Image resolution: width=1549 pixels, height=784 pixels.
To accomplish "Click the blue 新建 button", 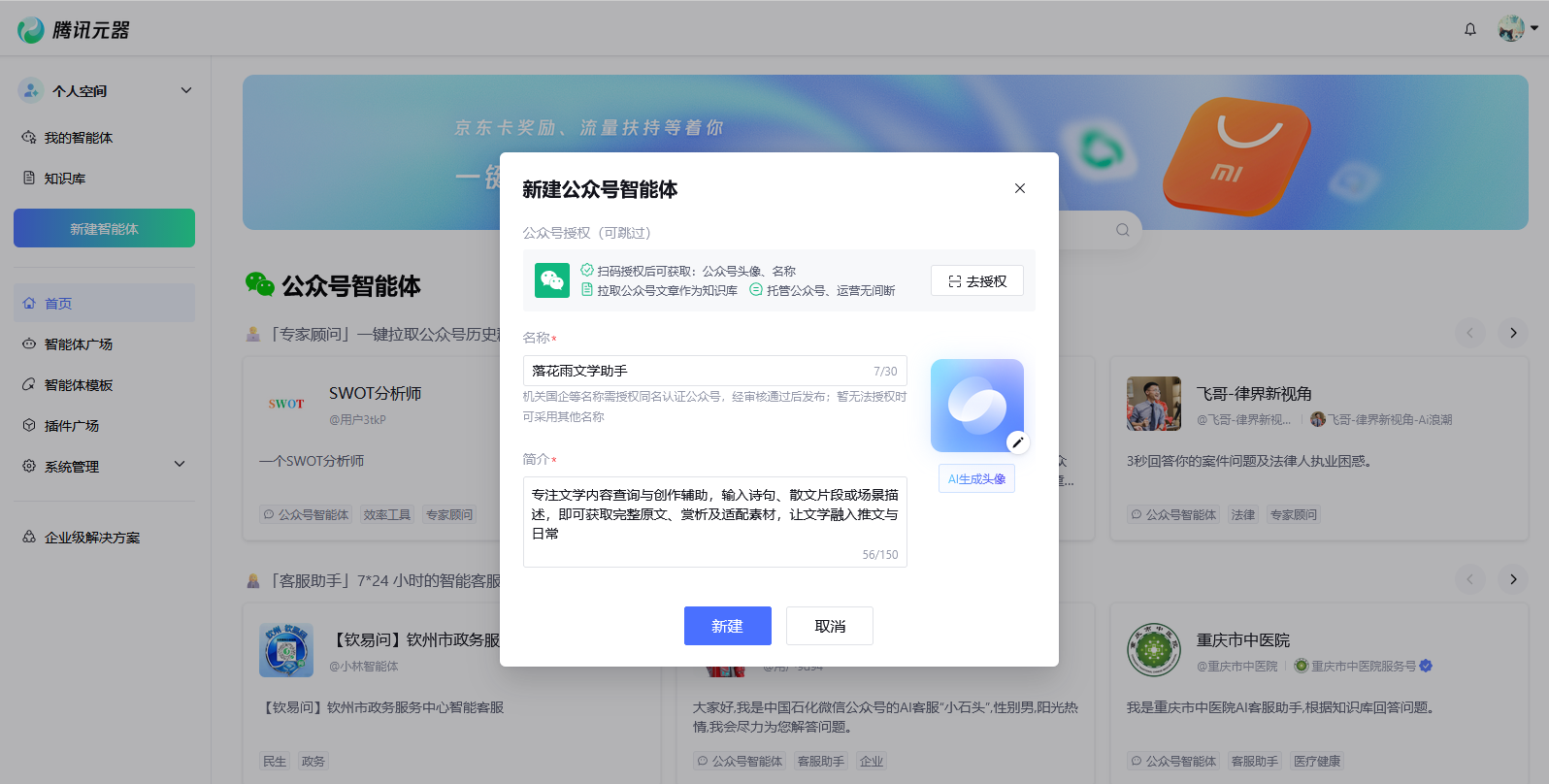I will tap(728, 626).
